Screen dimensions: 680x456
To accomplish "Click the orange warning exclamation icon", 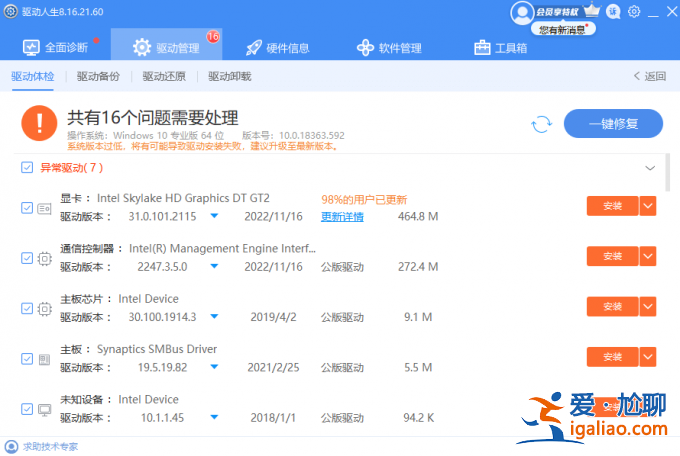I will tap(39, 123).
